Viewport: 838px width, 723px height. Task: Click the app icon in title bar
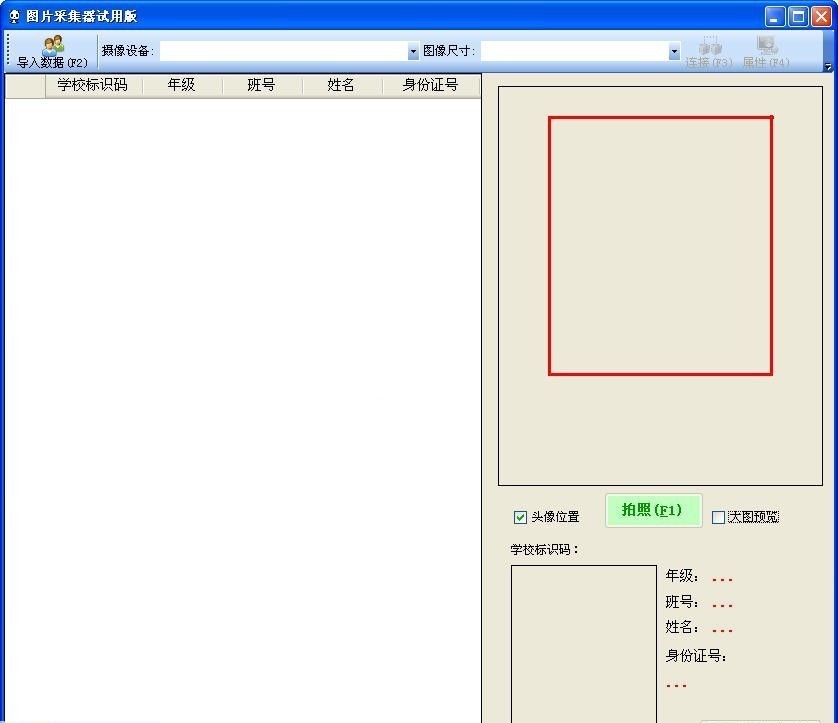point(14,17)
